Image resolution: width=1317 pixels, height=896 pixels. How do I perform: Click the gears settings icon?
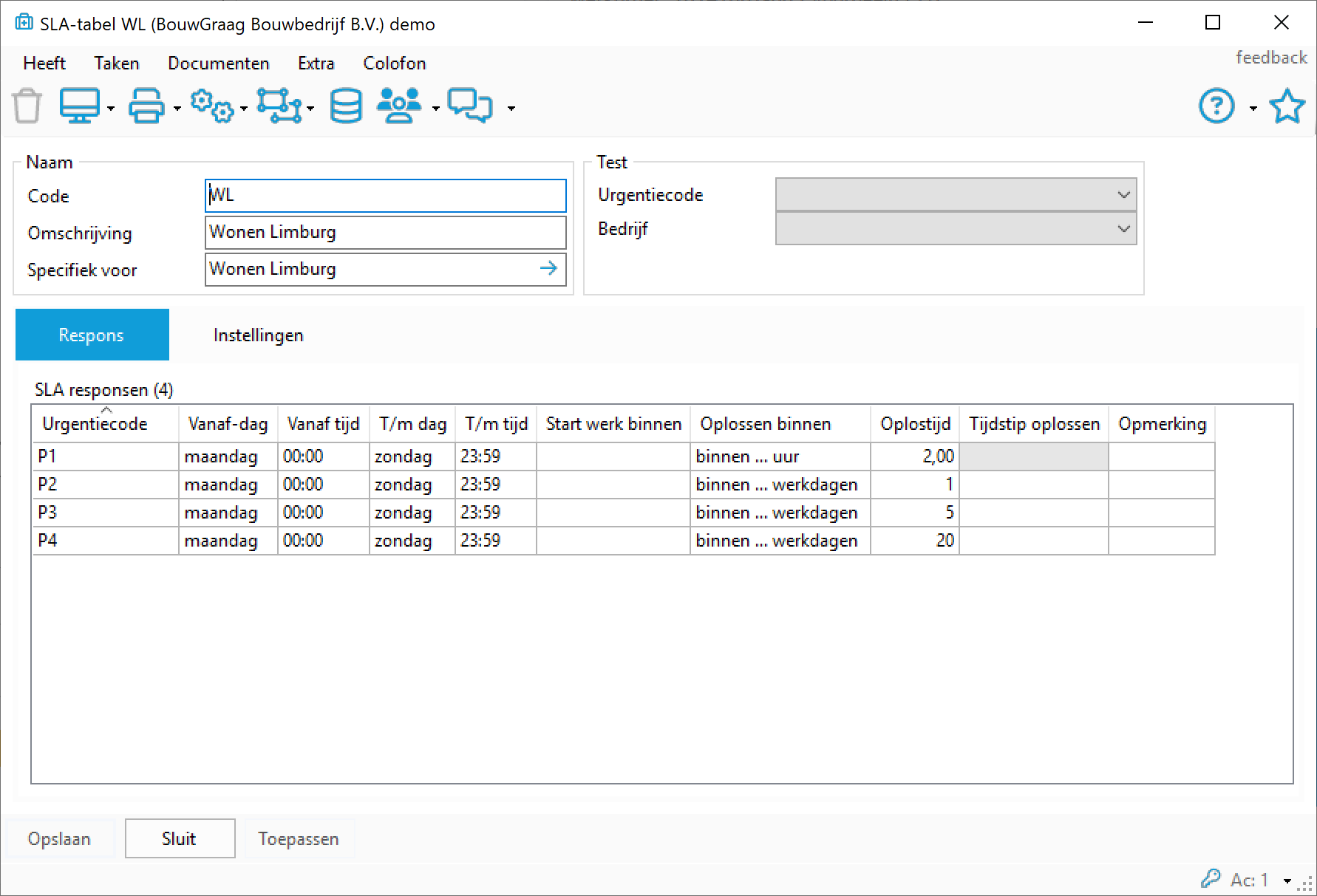(x=212, y=106)
